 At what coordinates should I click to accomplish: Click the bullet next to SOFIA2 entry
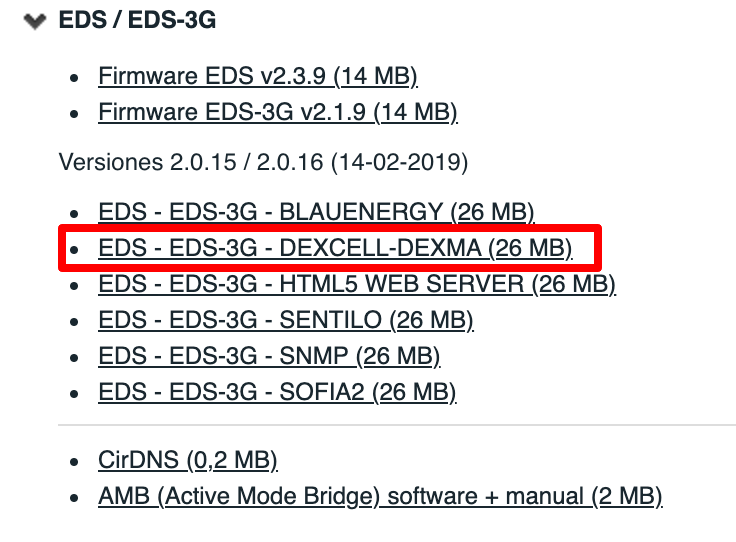73,394
